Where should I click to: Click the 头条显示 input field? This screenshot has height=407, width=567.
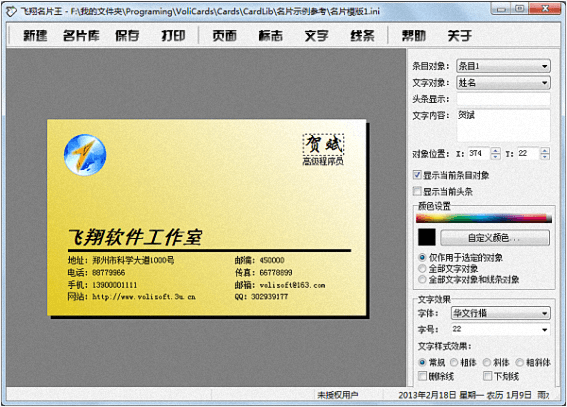(x=503, y=99)
